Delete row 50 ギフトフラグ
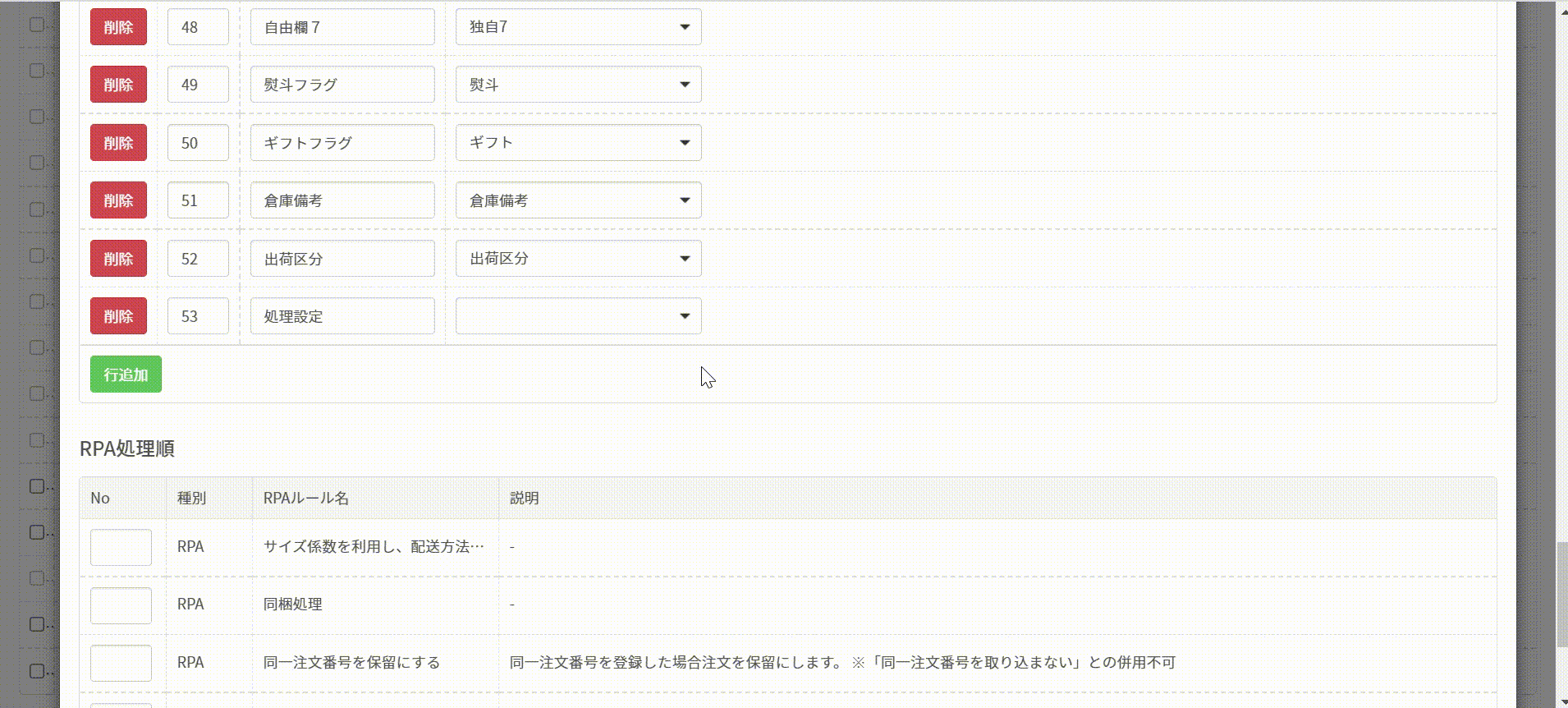Screen dimensions: 1568x708 (118, 143)
